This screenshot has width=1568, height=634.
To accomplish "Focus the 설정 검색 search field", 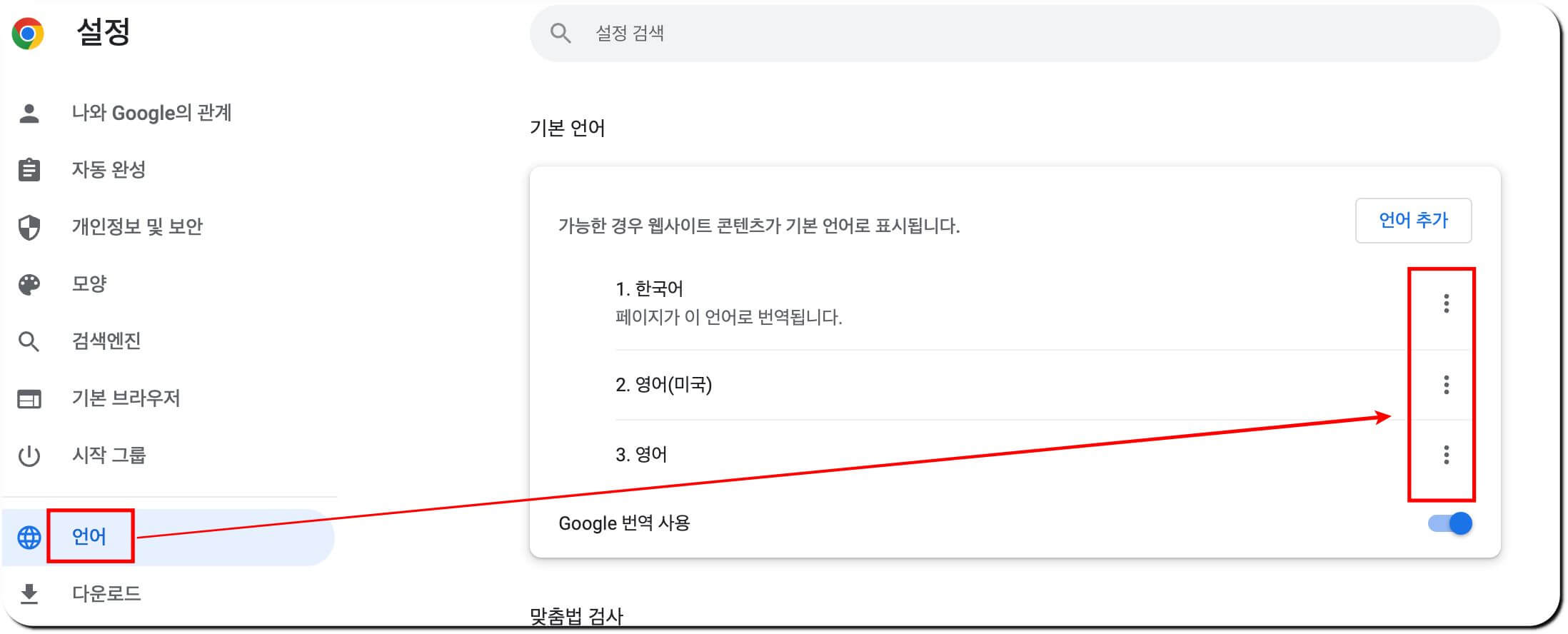I will tap(1015, 33).
